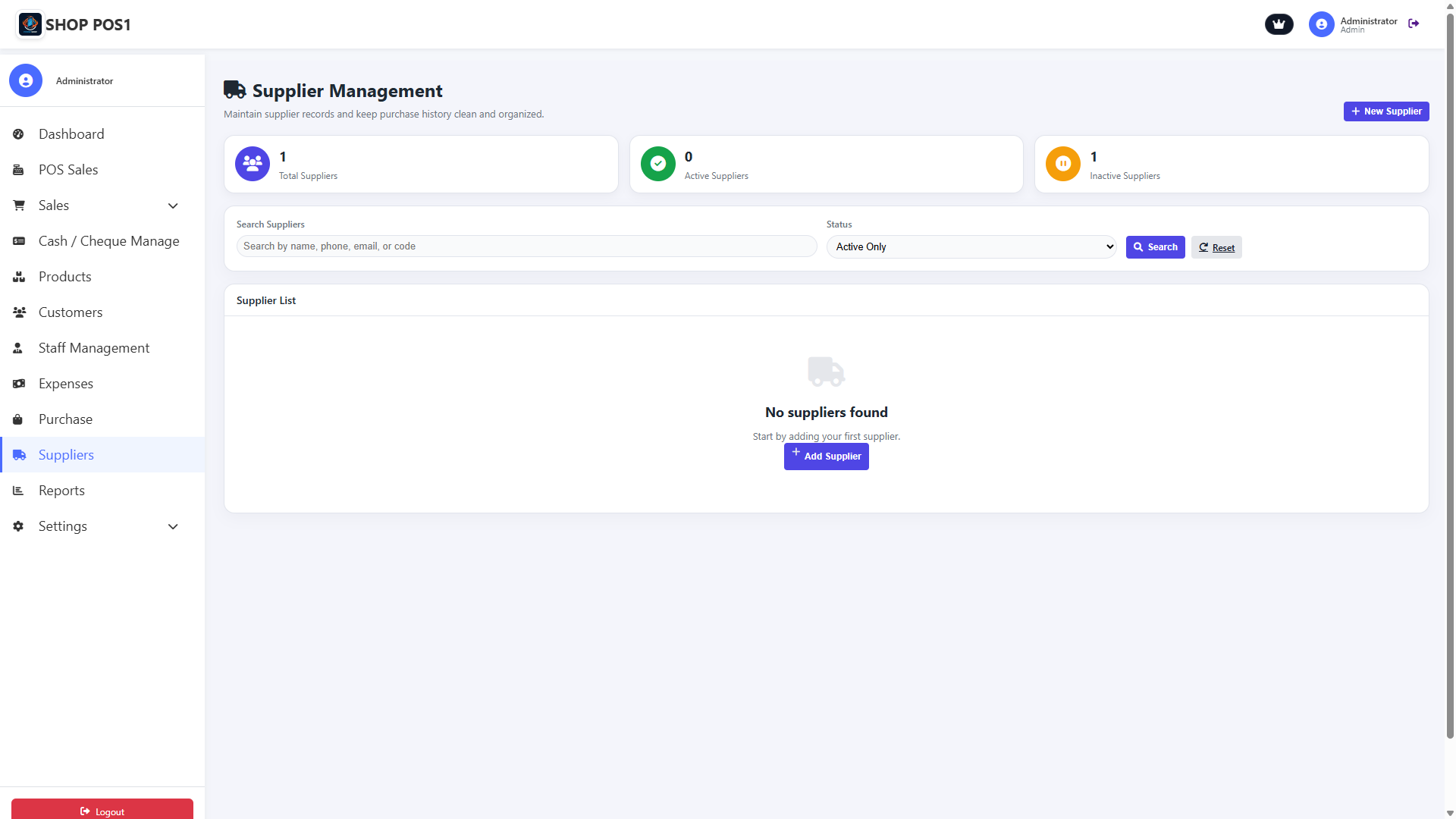The width and height of the screenshot is (1456, 819).
Task: Click the gray truck icon above No suppliers found
Action: click(x=826, y=372)
